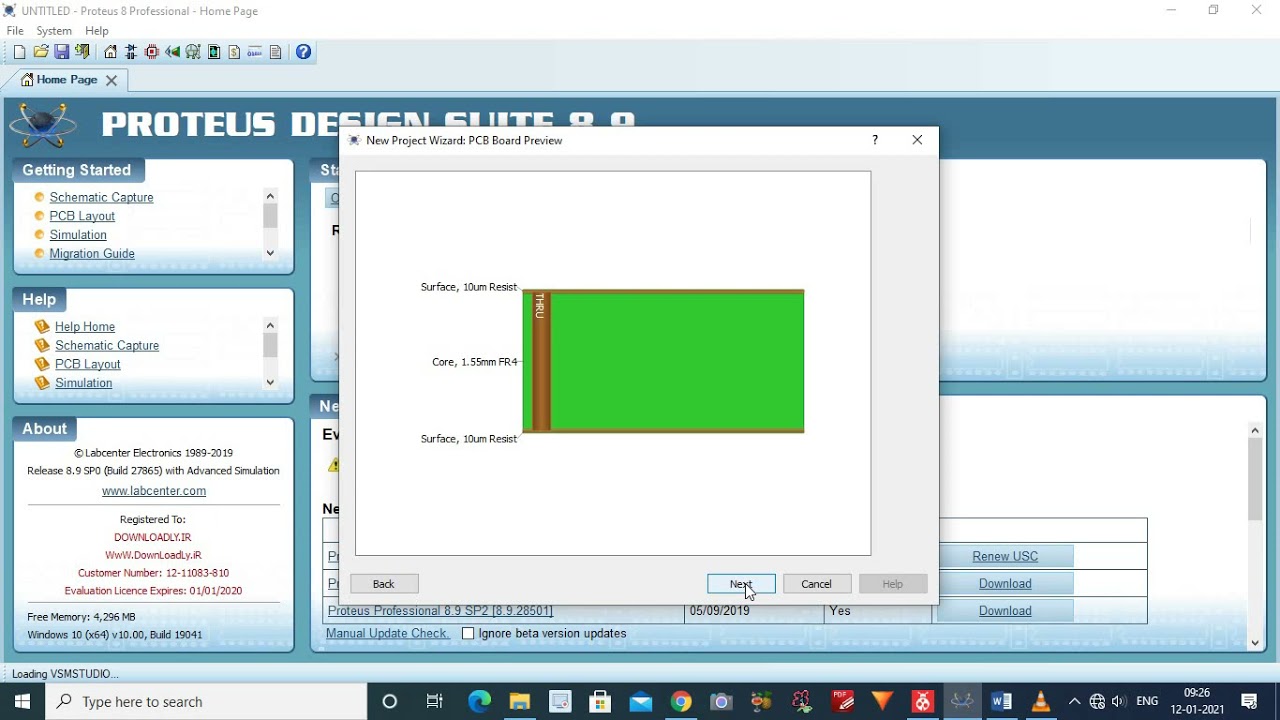1280x720 pixels.
Task: Open Proteus Professional 8.9 SP2 link
Action: pyautogui.click(x=440, y=611)
